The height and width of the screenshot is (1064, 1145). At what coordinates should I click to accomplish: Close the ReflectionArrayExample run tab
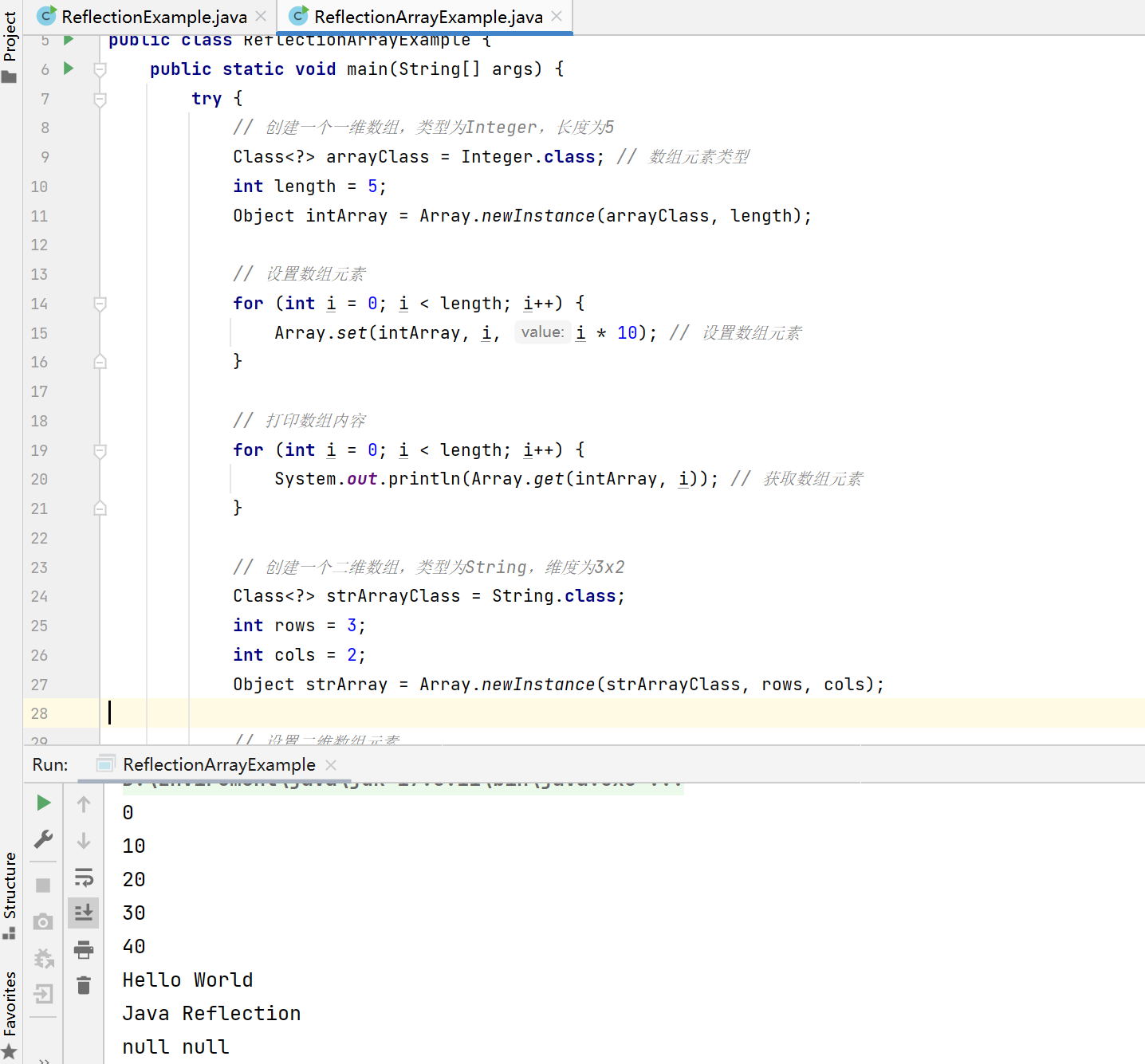[x=331, y=765]
